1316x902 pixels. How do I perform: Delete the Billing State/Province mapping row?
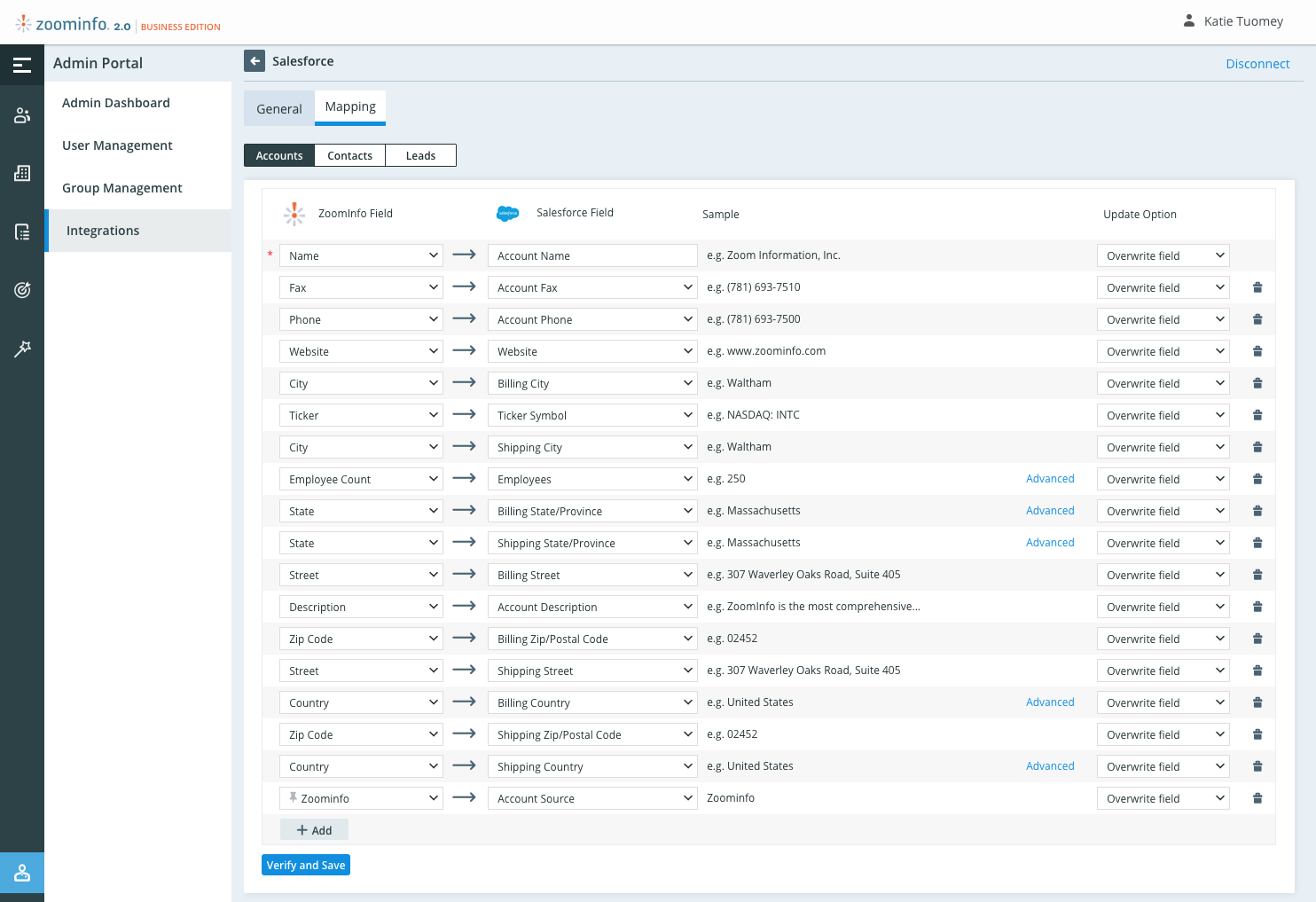coord(1257,511)
